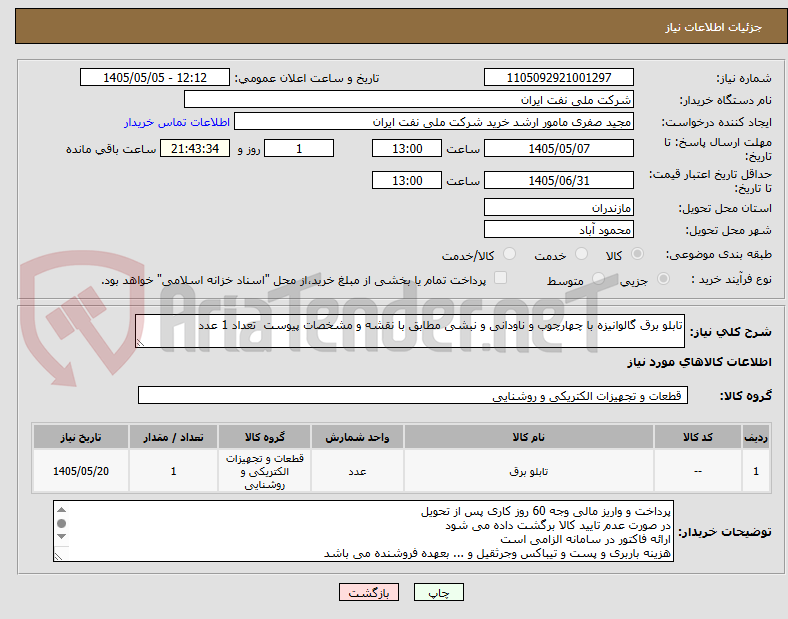Click the remaining days field showing 1
Image resolution: width=788 pixels, height=619 pixels.
tap(299, 148)
